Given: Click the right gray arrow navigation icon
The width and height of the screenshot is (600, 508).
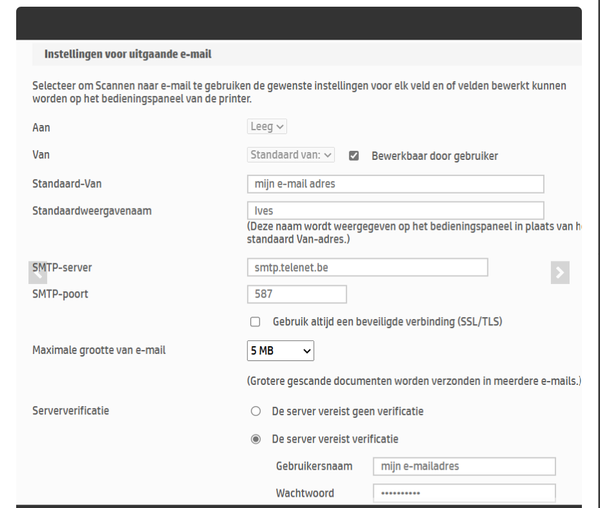Looking at the screenshot, I should tap(560, 272).
